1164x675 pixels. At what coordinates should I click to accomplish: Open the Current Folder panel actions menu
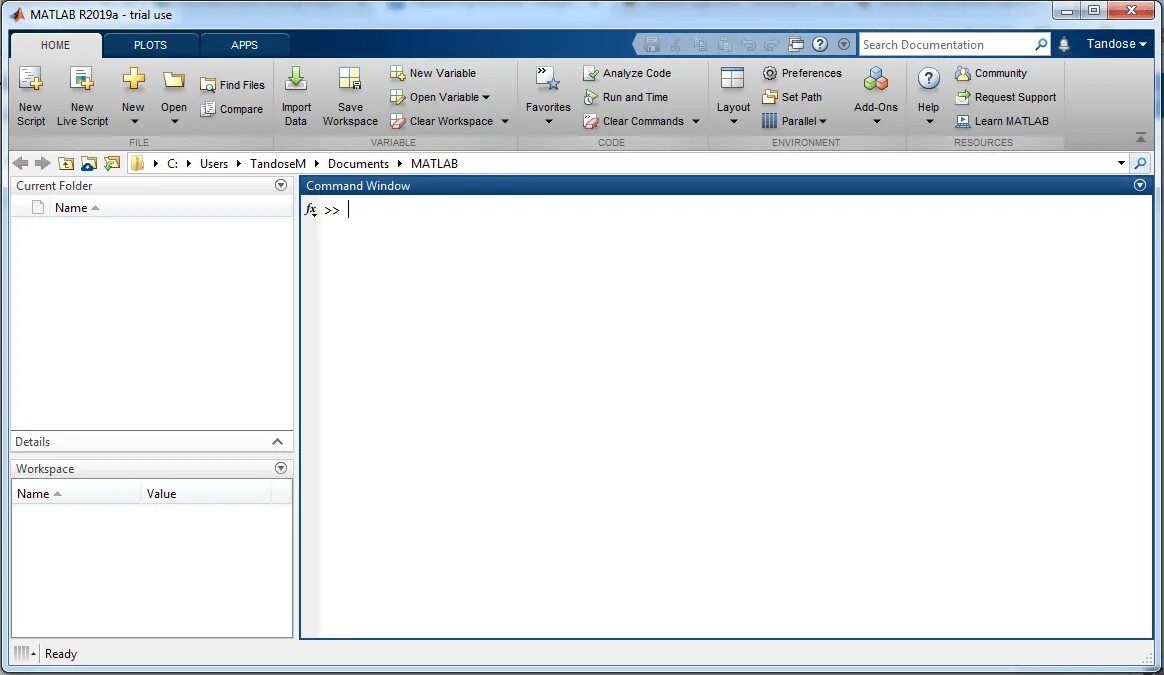tap(281, 185)
